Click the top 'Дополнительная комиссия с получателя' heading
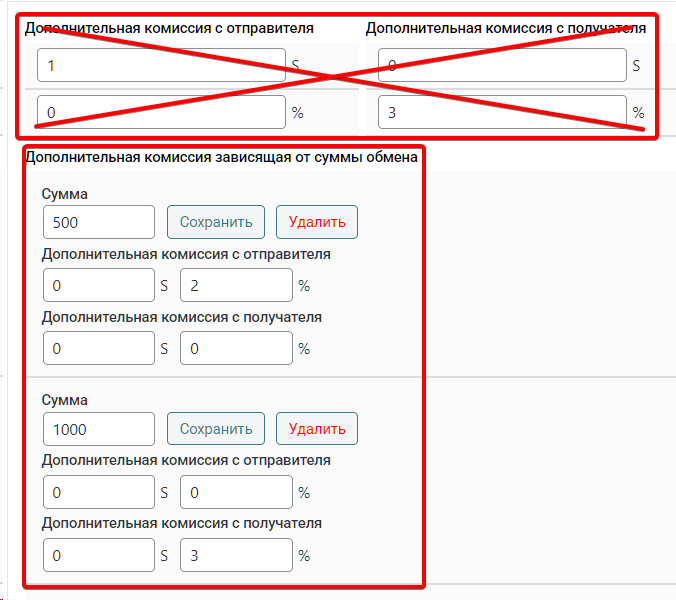This screenshot has width=676, height=600. [505, 28]
